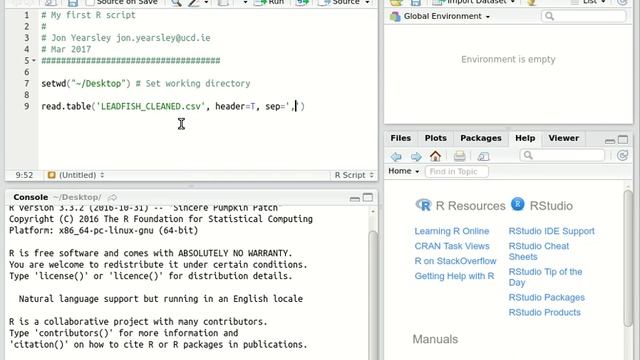Go back in Help history

pos(396,156)
